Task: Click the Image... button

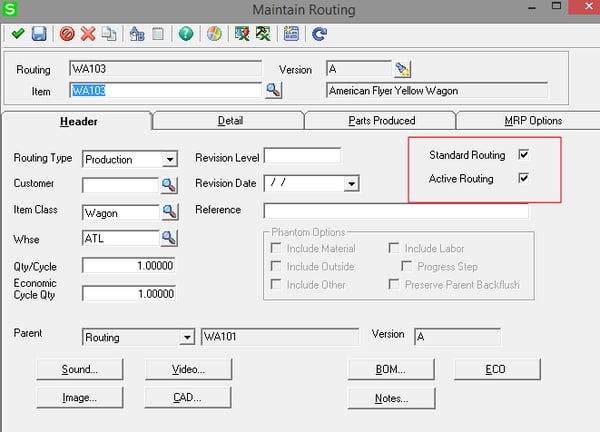Action: click(x=80, y=398)
